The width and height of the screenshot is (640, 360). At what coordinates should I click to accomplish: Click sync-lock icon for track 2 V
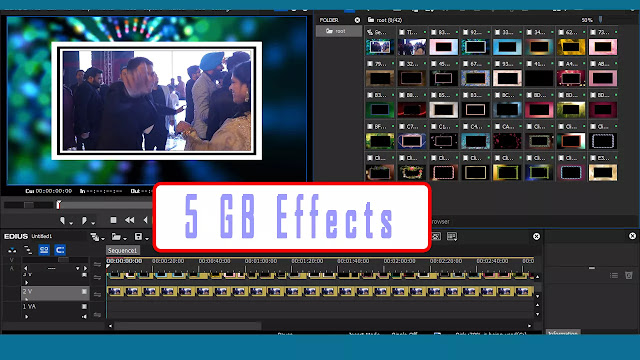(x=97, y=294)
